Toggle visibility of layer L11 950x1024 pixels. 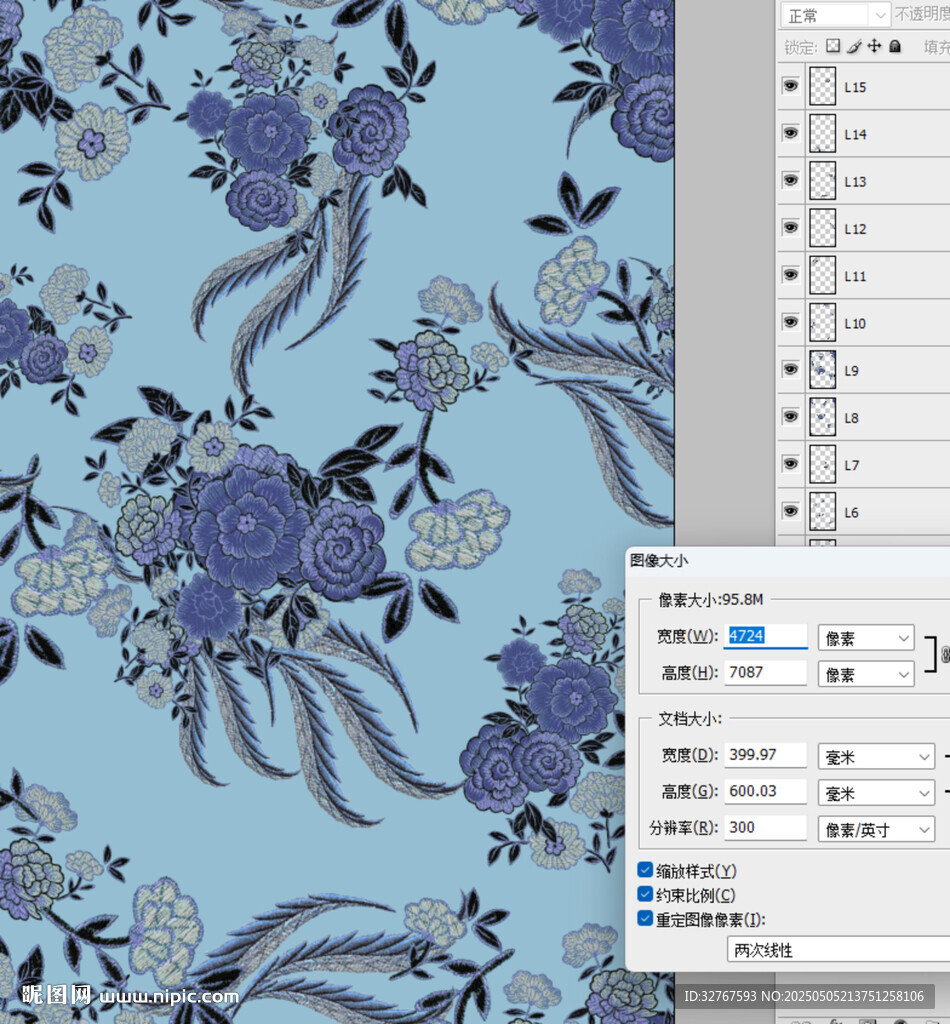(x=791, y=276)
